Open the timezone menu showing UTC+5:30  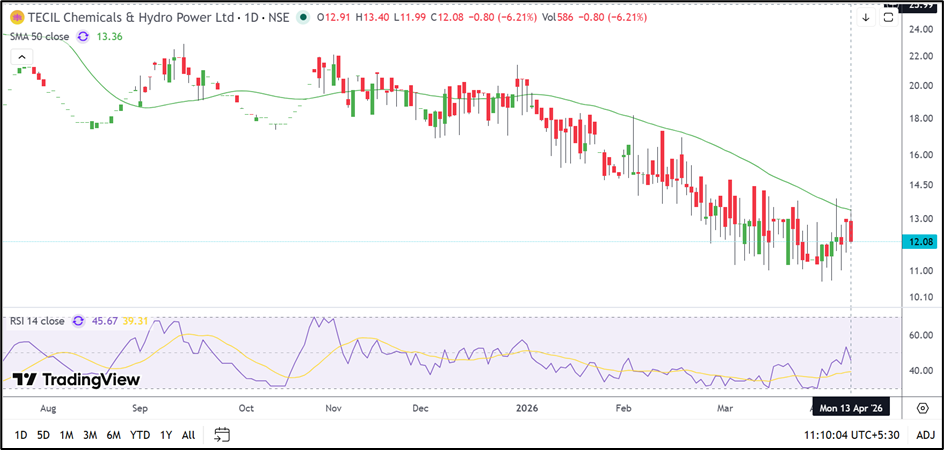tap(852, 434)
